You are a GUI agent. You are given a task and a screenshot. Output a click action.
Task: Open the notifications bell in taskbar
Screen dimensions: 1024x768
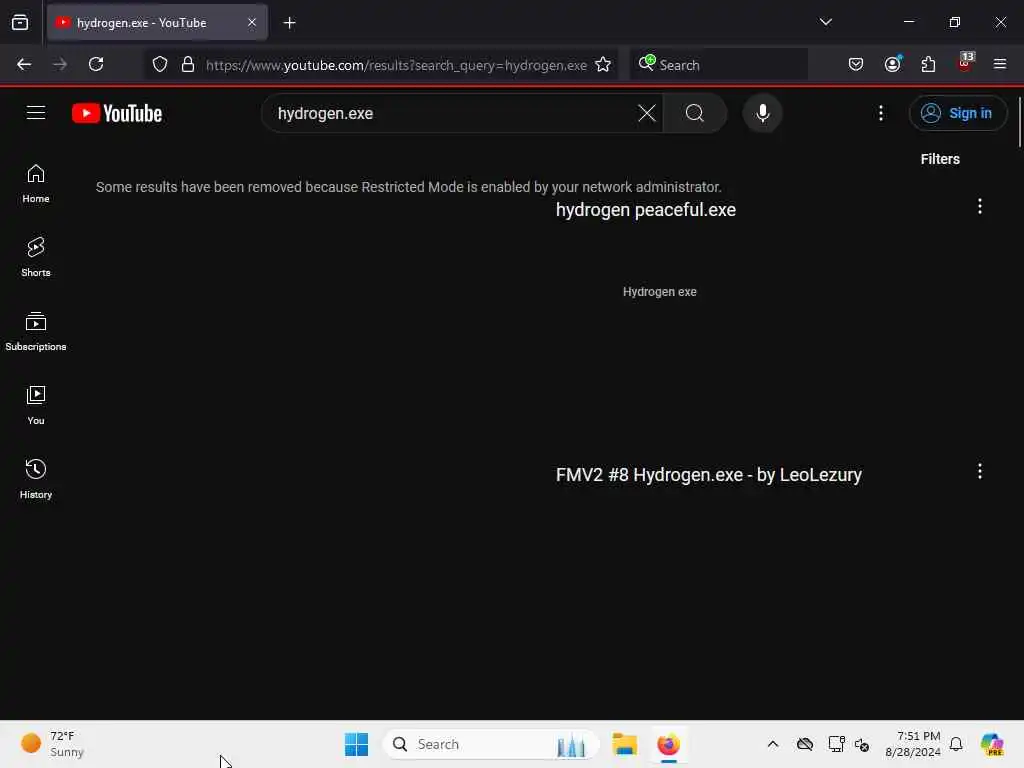[x=956, y=744]
